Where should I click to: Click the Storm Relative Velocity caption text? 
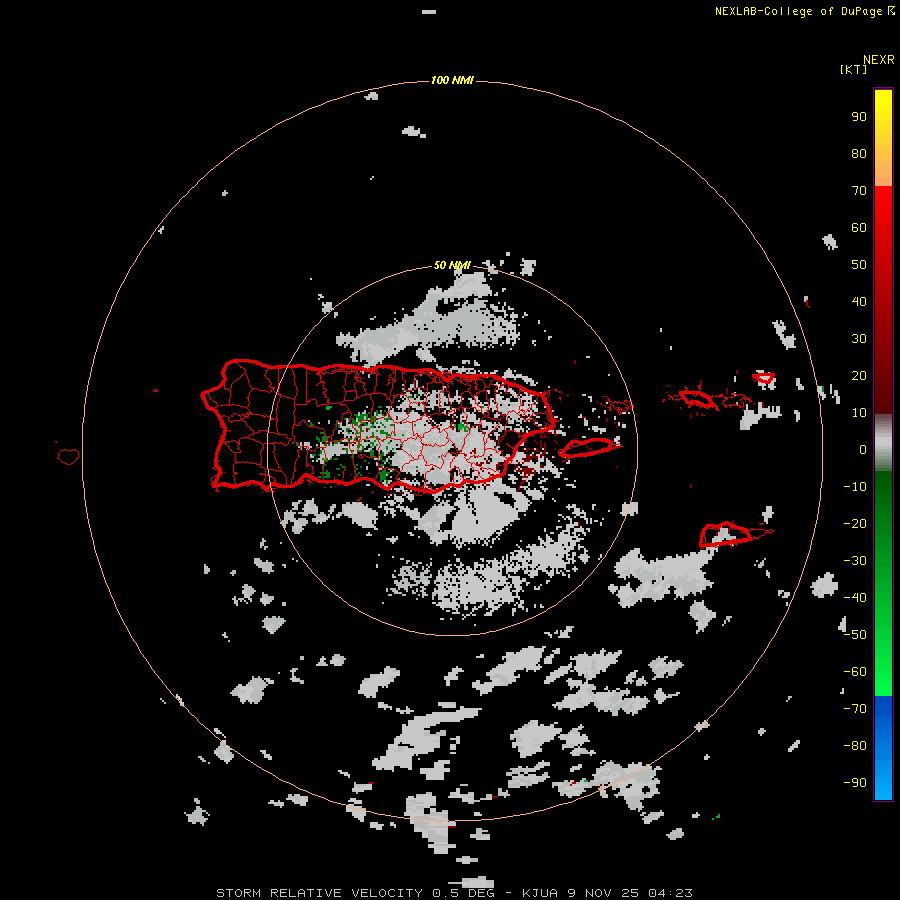[x=321, y=893]
